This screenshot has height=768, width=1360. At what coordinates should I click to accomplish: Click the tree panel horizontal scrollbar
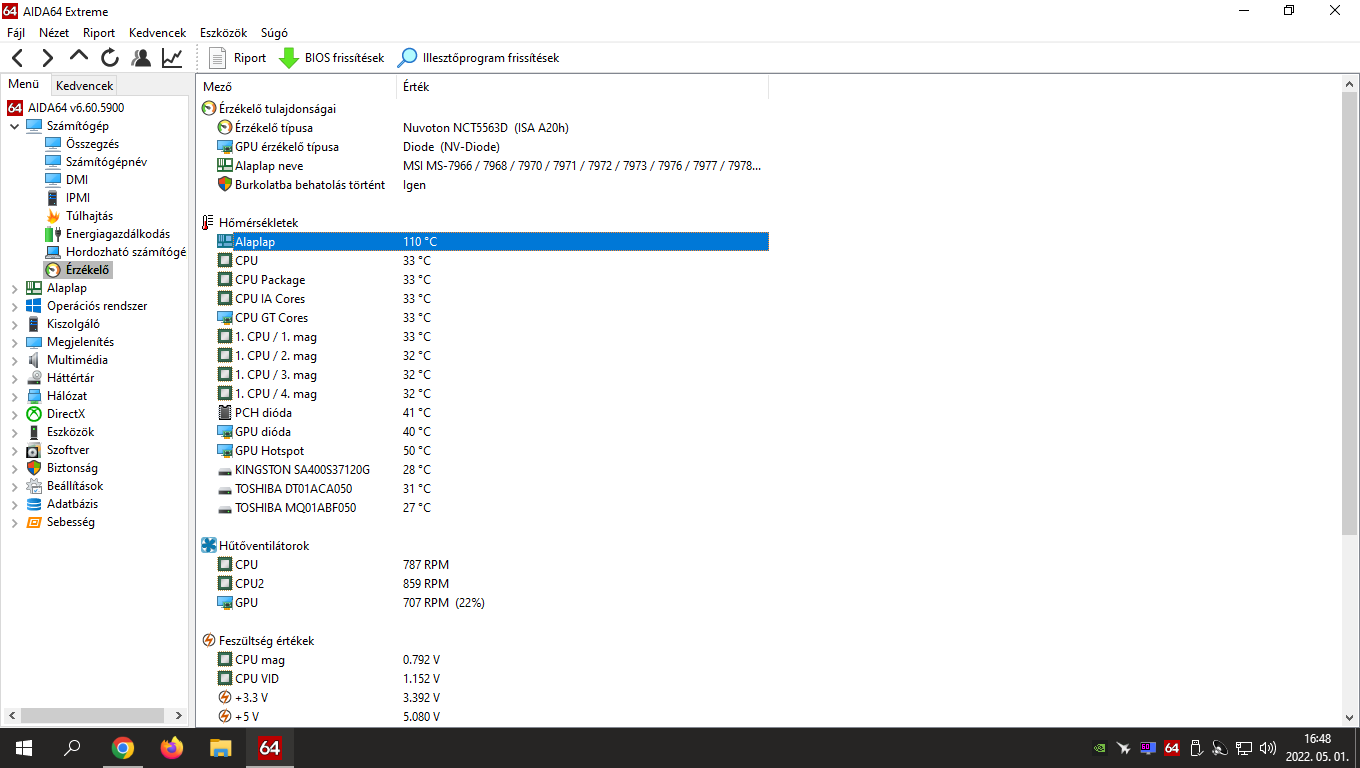(92, 716)
